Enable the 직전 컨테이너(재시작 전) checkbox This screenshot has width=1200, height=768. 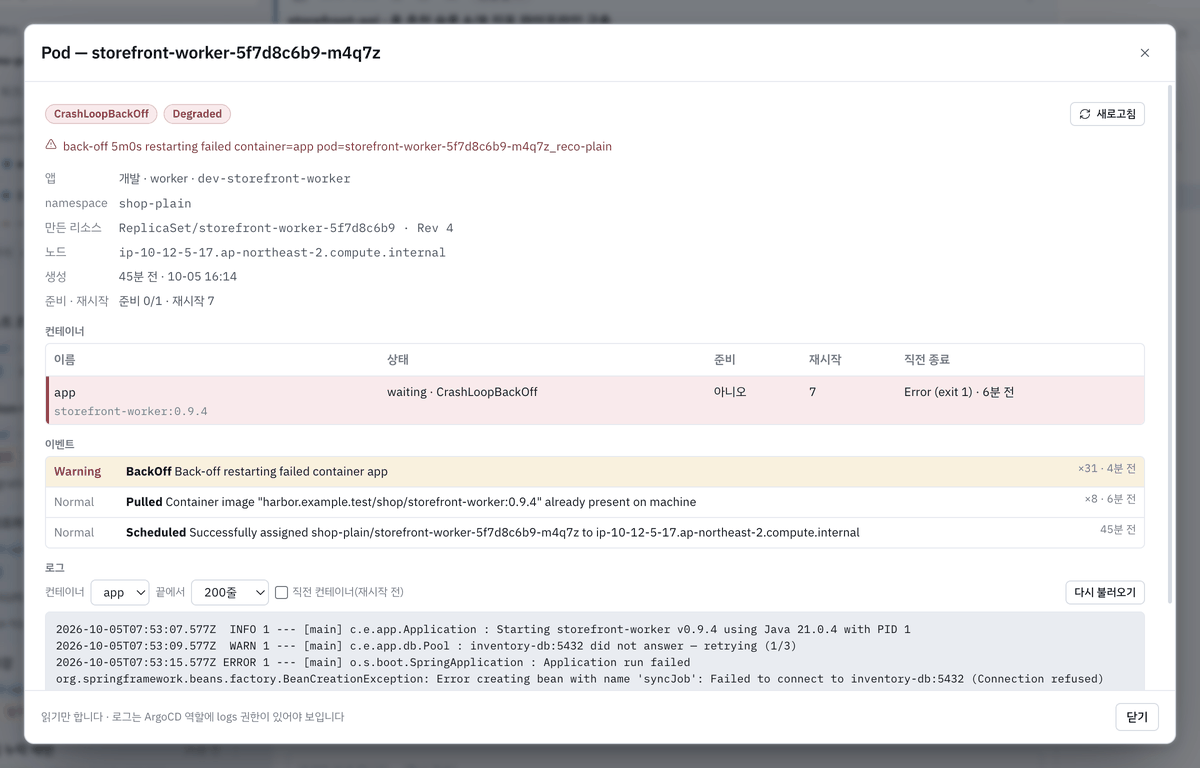click(x=282, y=593)
